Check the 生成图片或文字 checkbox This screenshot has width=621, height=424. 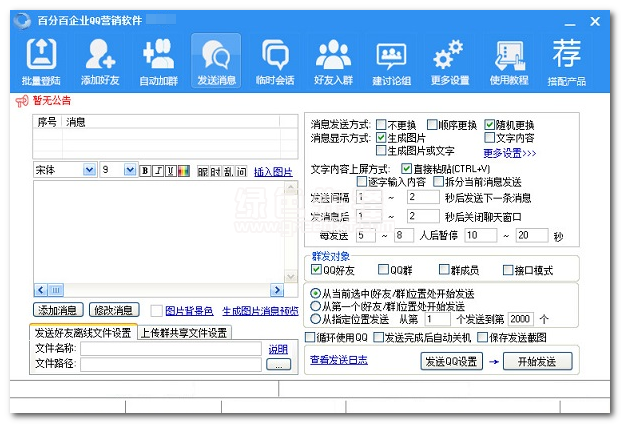point(381,150)
